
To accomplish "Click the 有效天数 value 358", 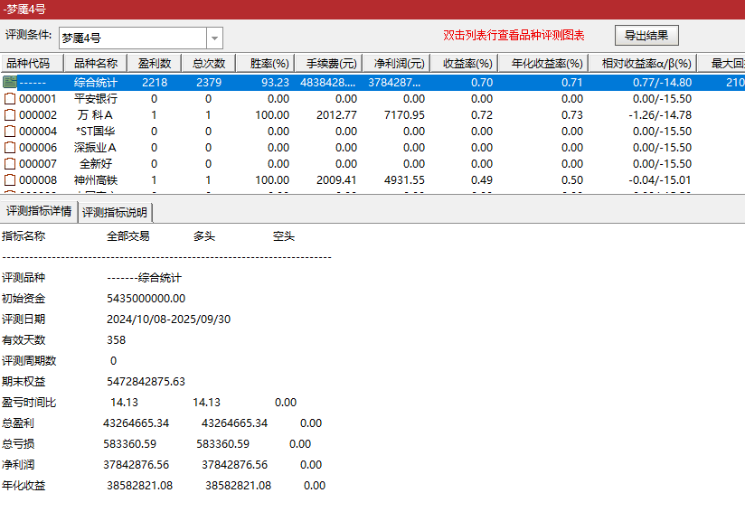I will (x=116, y=340).
